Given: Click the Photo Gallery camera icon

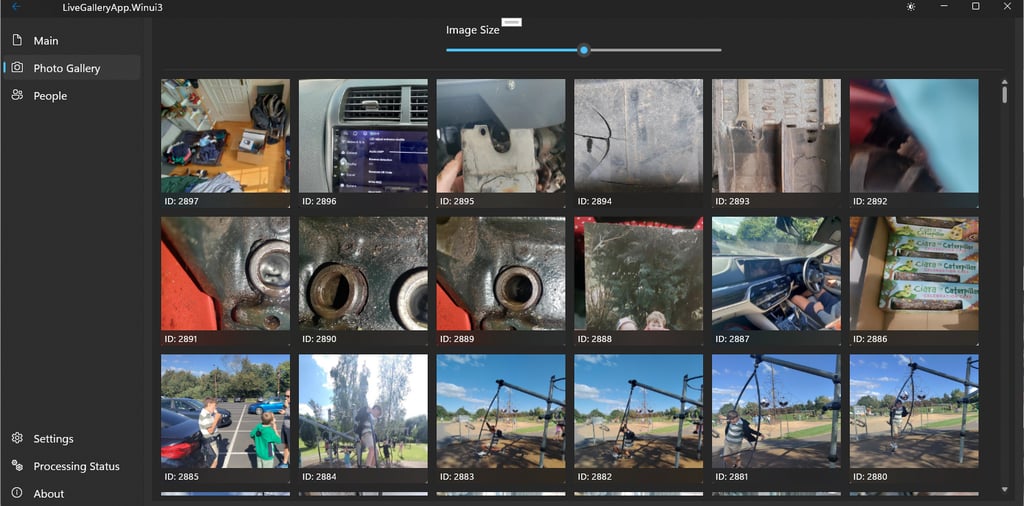Looking at the screenshot, I should (x=18, y=68).
